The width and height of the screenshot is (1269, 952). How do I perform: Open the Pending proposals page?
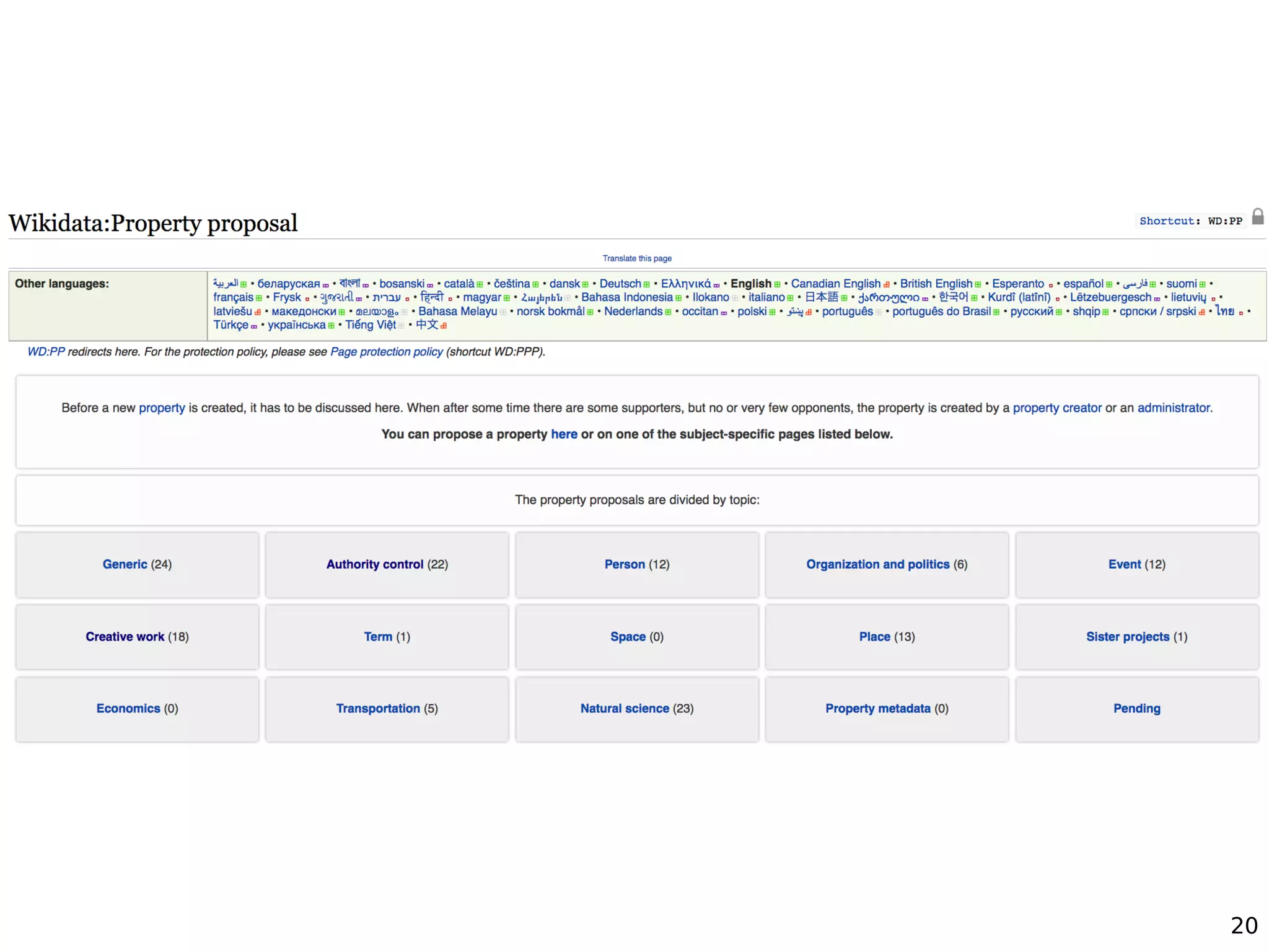1136,709
